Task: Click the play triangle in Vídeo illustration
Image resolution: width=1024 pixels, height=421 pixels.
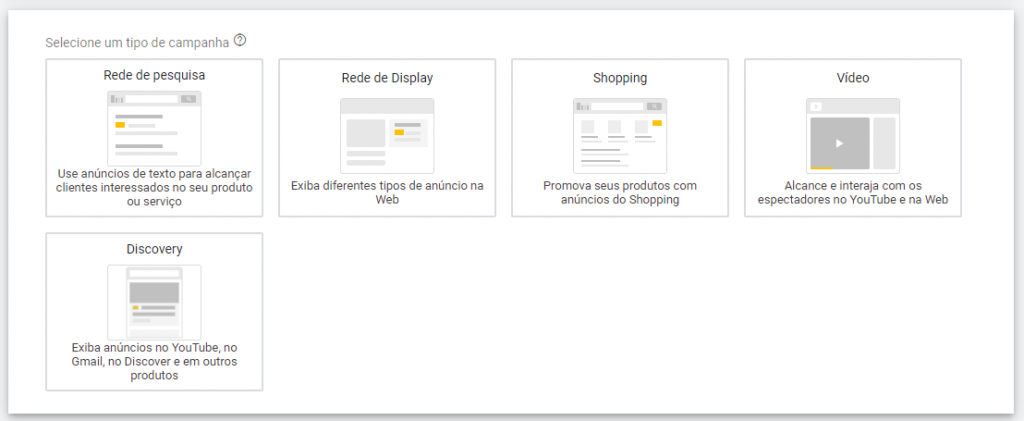Action: pos(840,144)
